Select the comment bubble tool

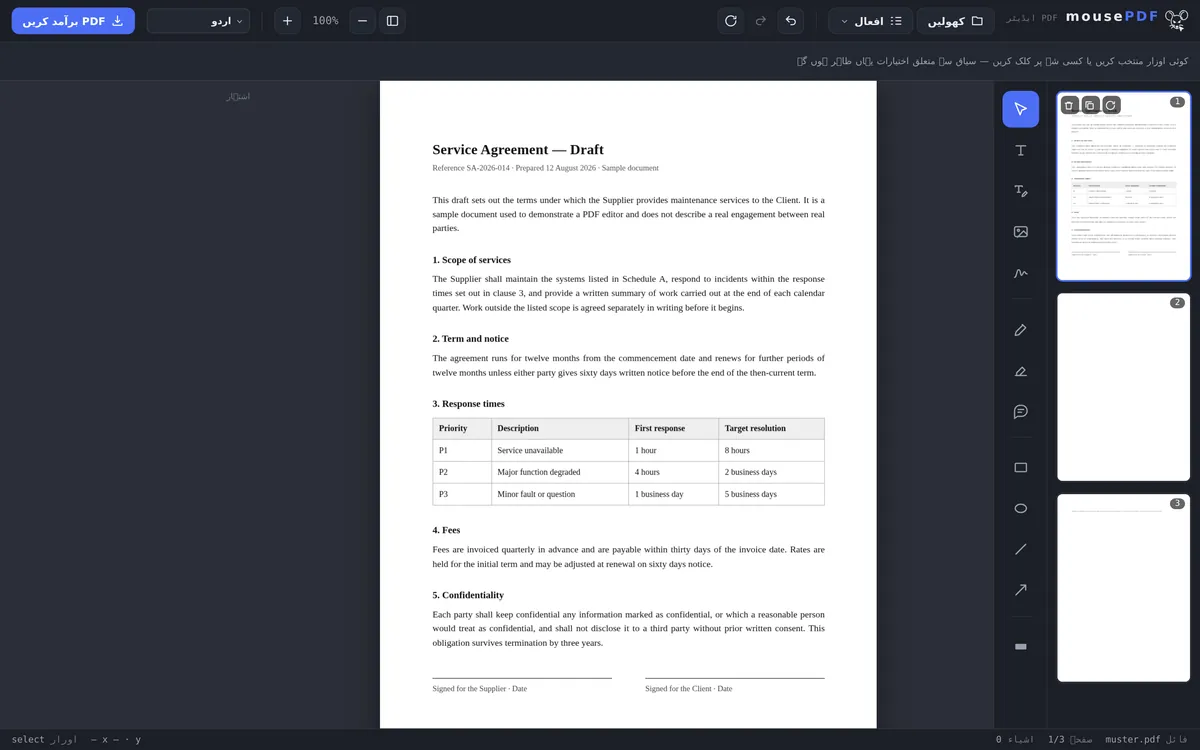(1020, 412)
